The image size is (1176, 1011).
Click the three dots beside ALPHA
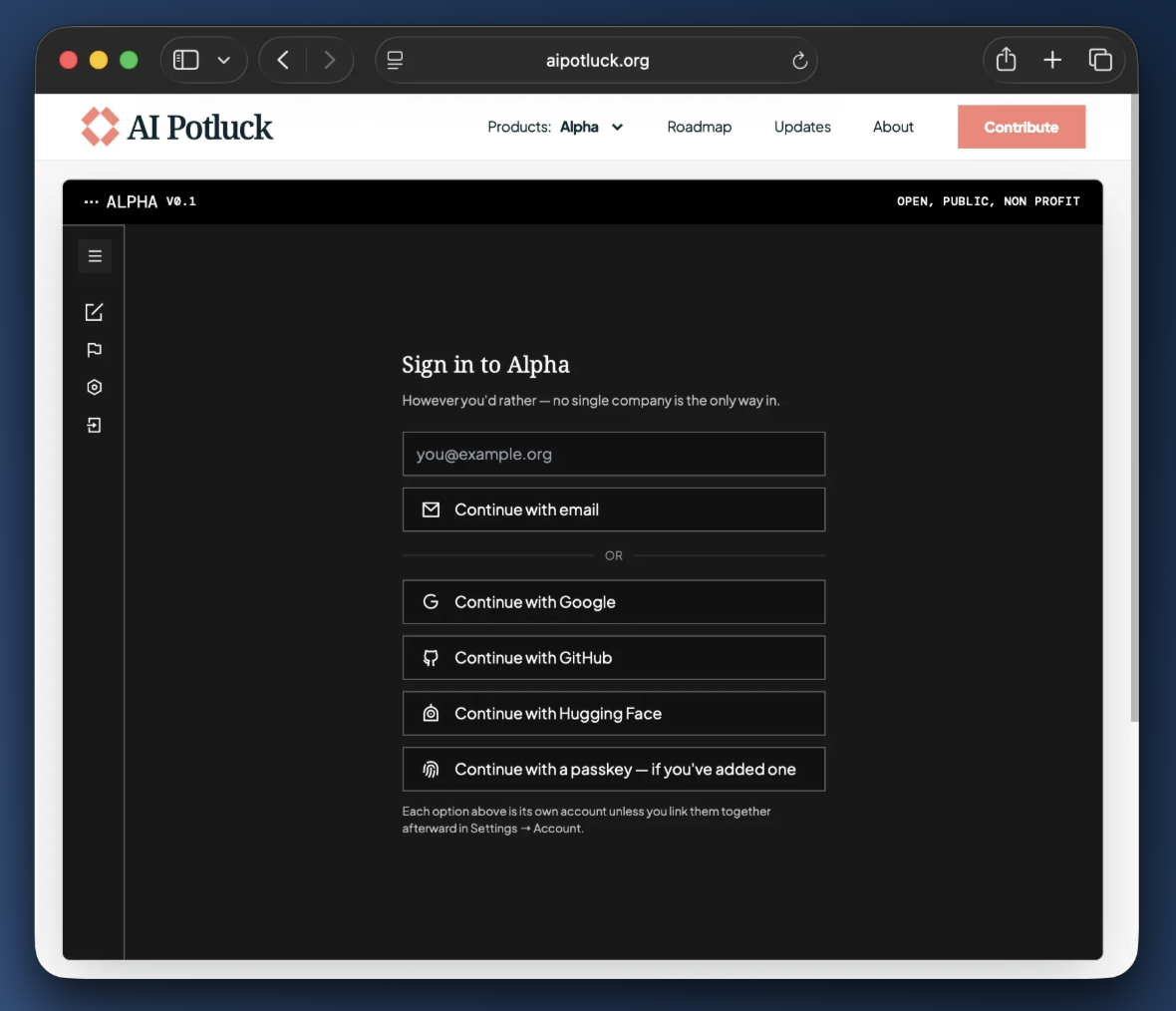tap(92, 201)
